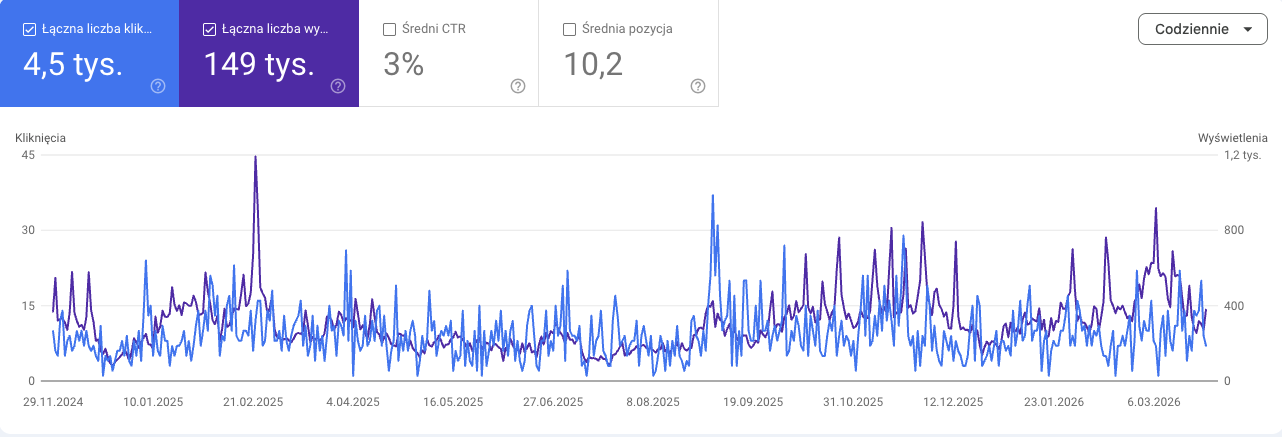The width and height of the screenshot is (1282, 437).
Task: Click the highest blue clicks peak
Action: 713,196
